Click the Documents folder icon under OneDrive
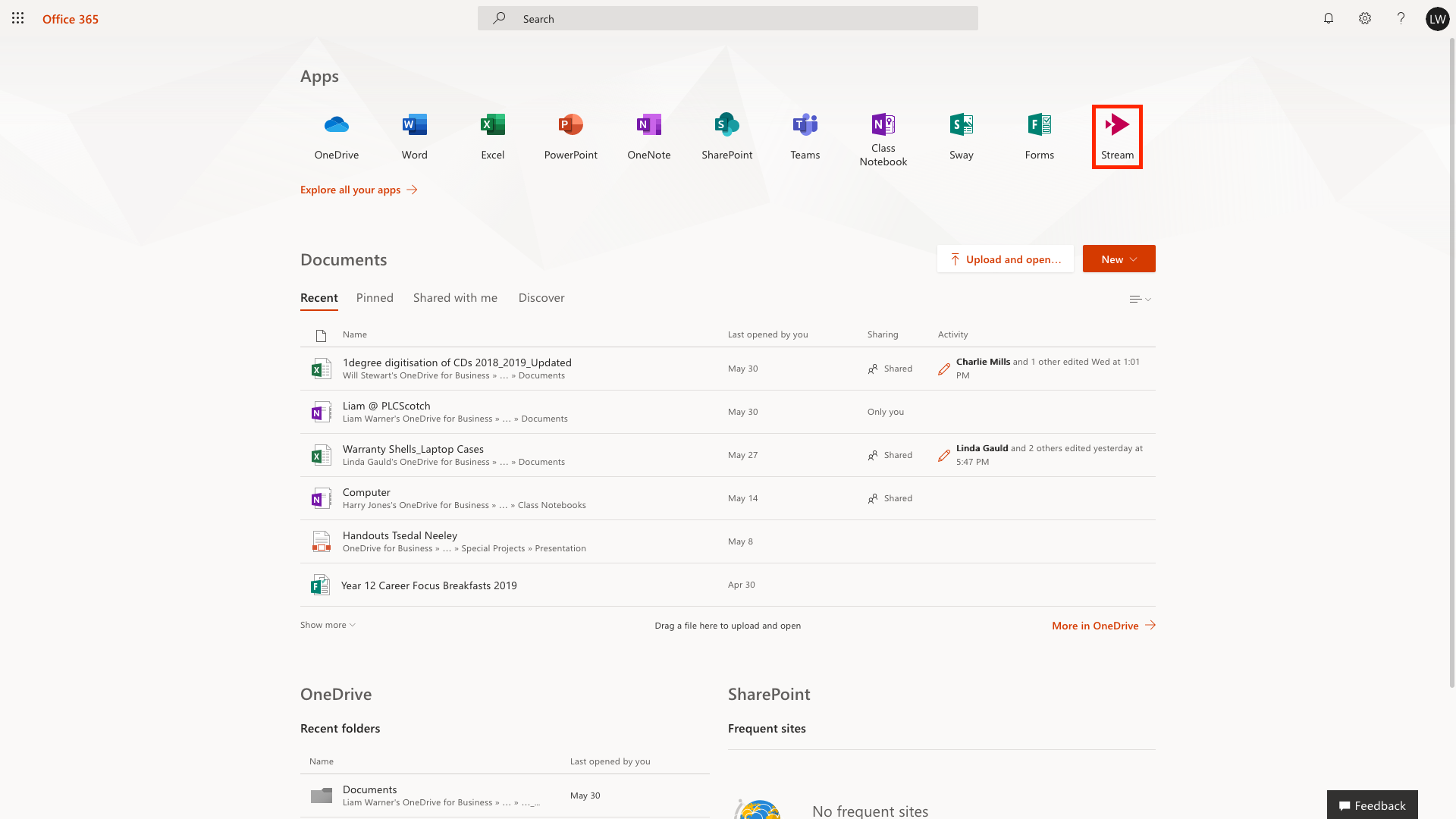1456x819 pixels. 322,795
